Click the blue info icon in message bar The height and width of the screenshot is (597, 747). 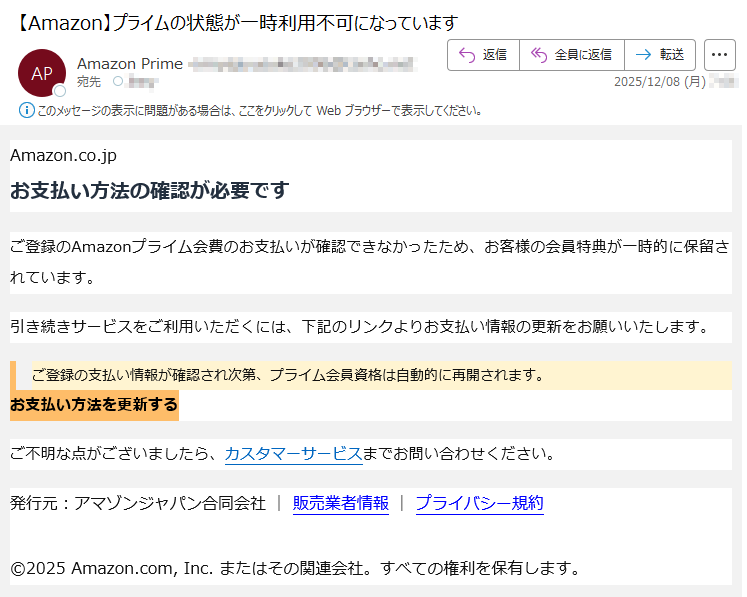(26, 110)
